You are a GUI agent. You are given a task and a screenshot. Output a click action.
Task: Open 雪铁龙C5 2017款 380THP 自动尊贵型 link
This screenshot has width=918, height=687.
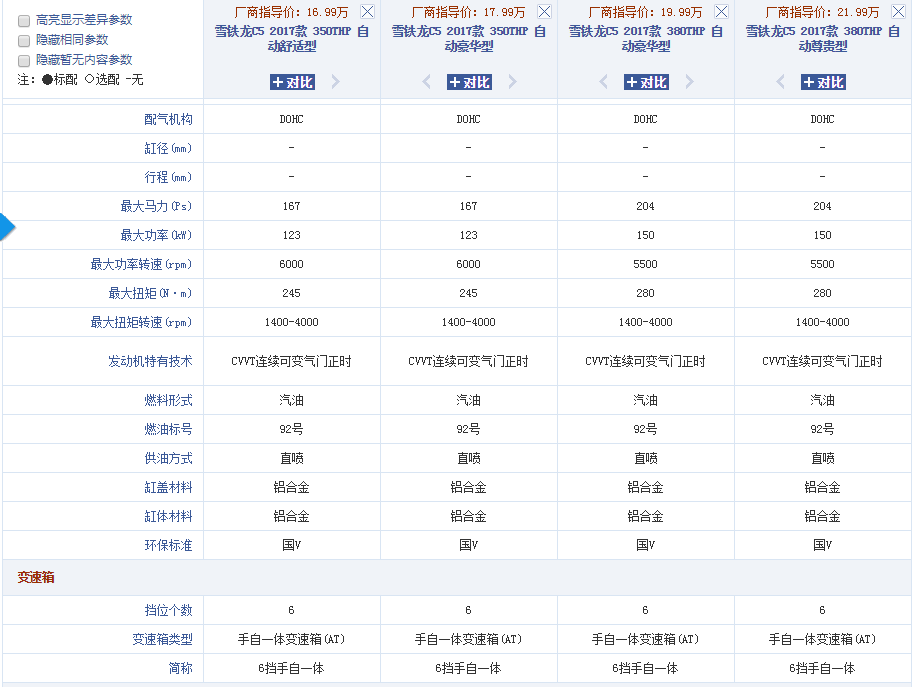tap(823, 39)
